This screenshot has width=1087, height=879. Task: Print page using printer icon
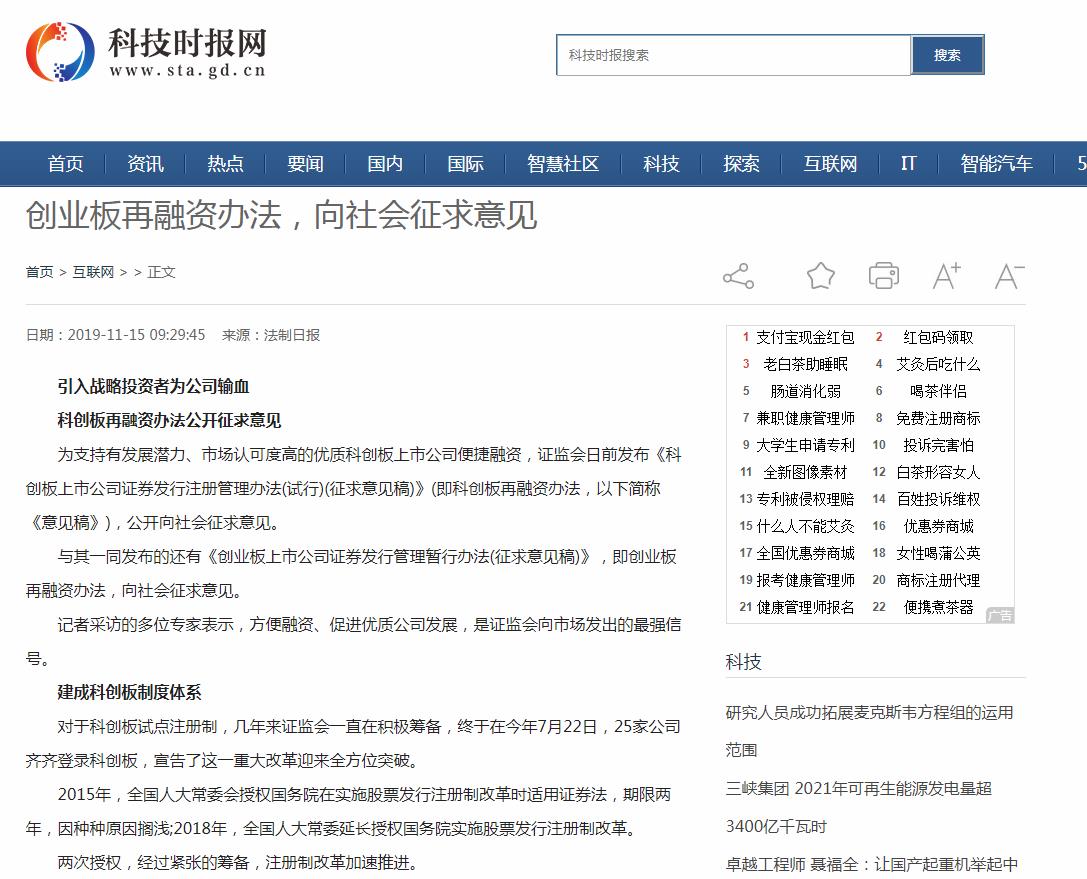[884, 275]
